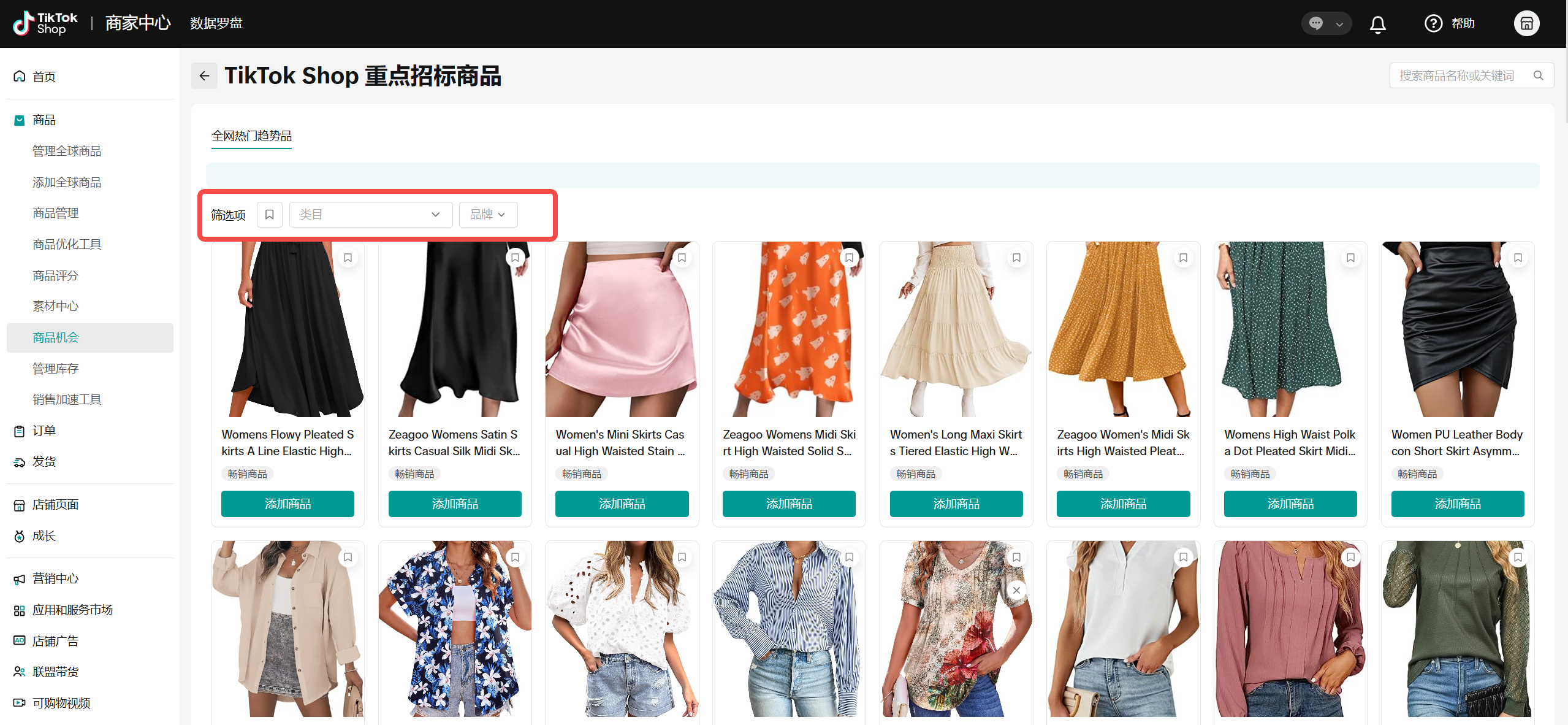1568x725 pixels.
Task: Click the back arrow beside the page title
Action: coord(204,76)
